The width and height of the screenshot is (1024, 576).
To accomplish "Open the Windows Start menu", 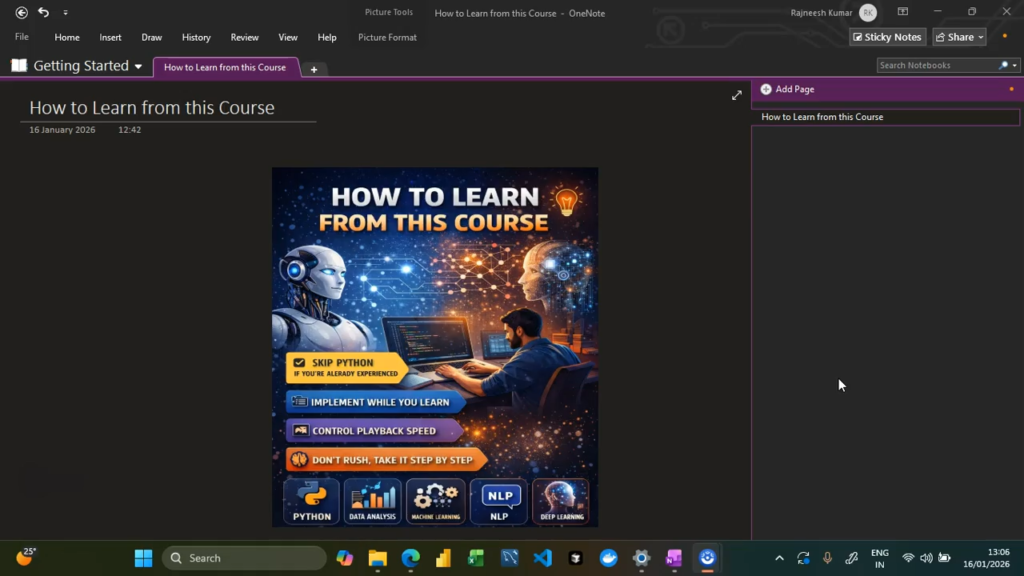I will coord(144,558).
